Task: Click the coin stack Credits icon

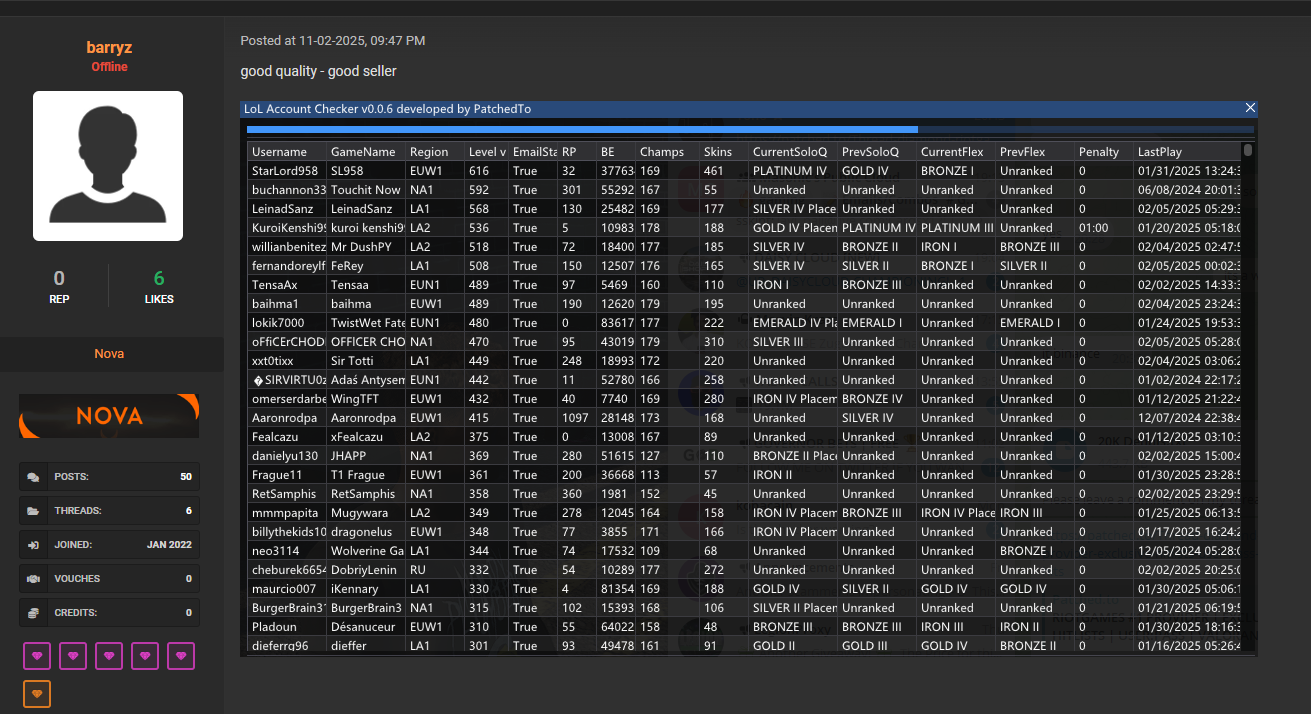Action: (x=34, y=613)
